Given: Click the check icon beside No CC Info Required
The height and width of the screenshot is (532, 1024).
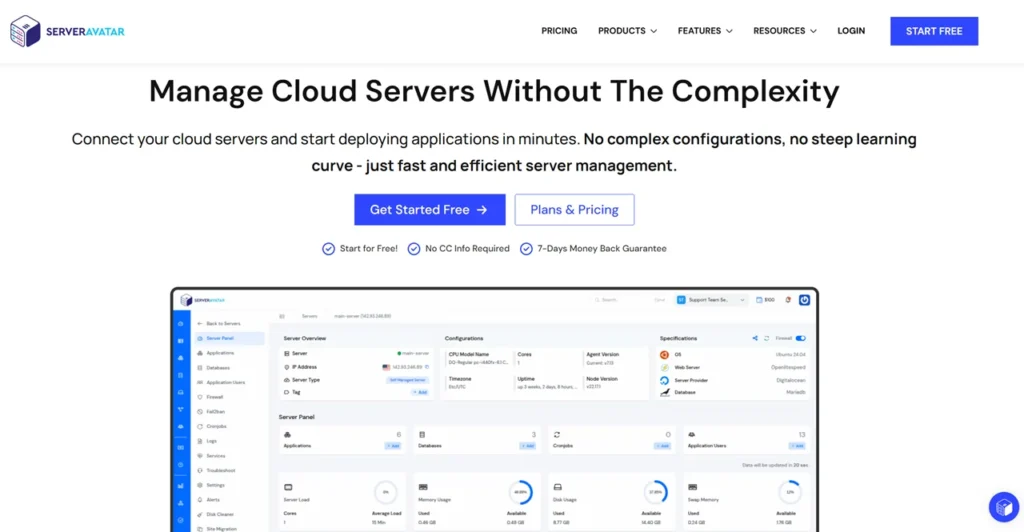Looking at the screenshot, I should [414, 249].
